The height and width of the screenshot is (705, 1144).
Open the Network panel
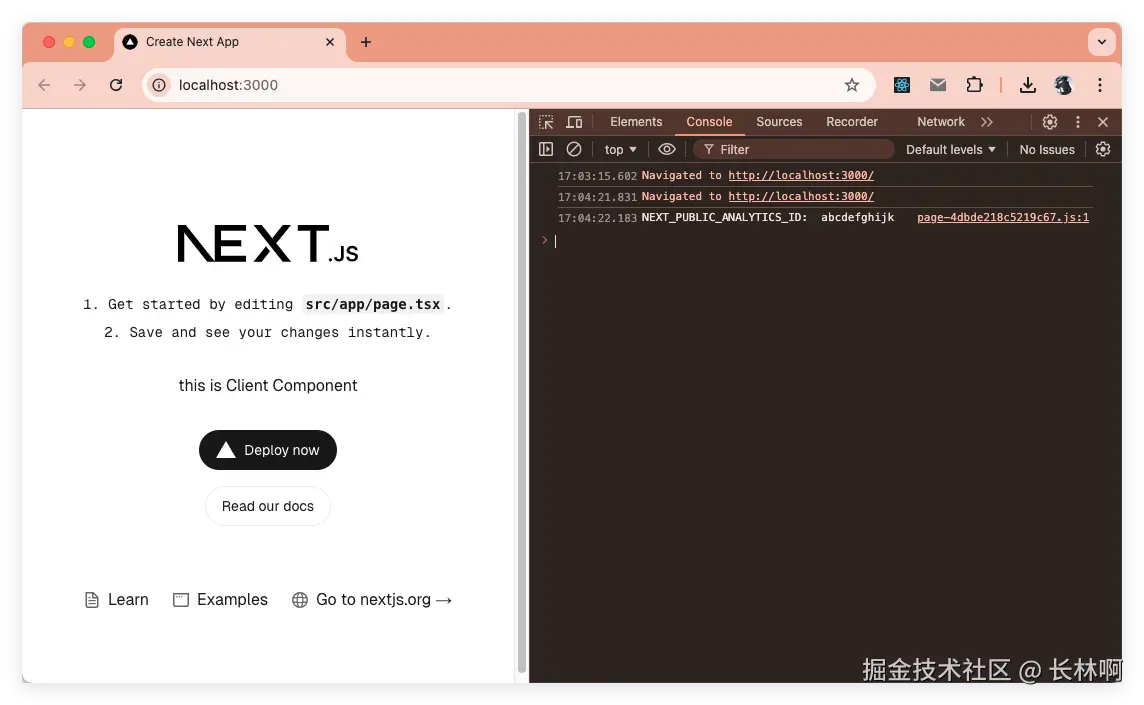[940, 122]
